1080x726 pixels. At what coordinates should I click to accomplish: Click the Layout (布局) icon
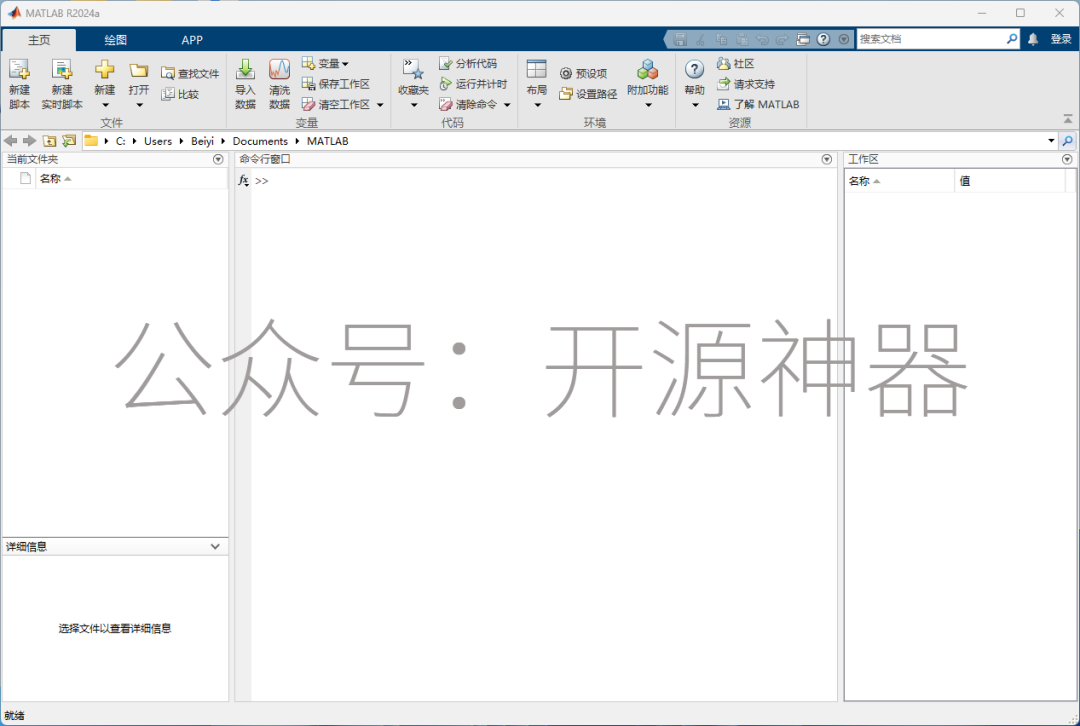coord(537,70)
